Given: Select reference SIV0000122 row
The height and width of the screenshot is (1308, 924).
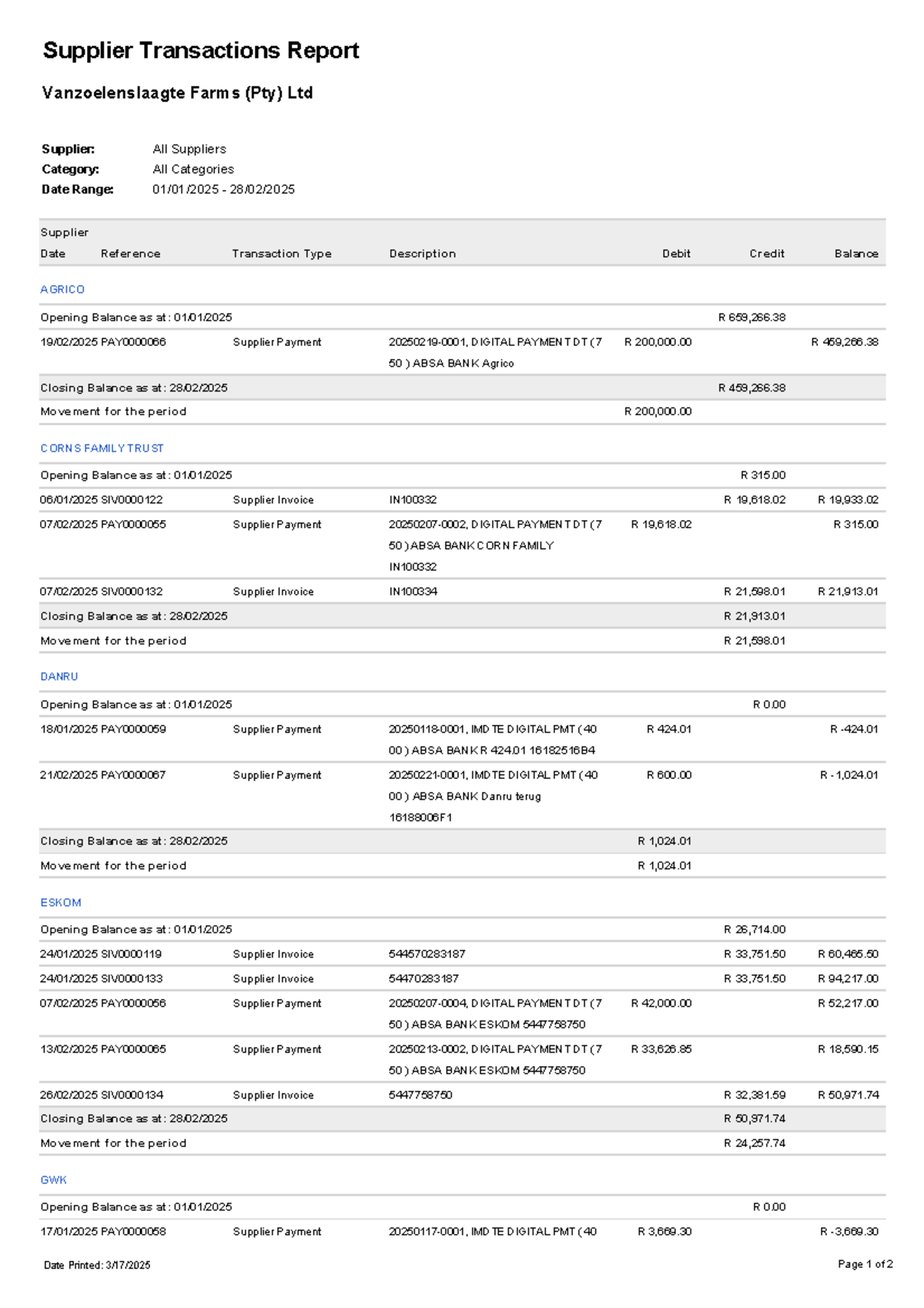Looking at the screenshot, I should 462,500.
